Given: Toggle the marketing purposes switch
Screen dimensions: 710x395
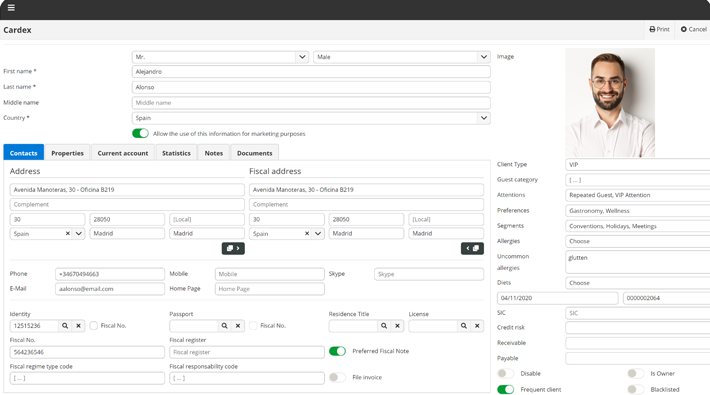Looking at the screenshot, I should pyautogui.click(x=140, y=134).
